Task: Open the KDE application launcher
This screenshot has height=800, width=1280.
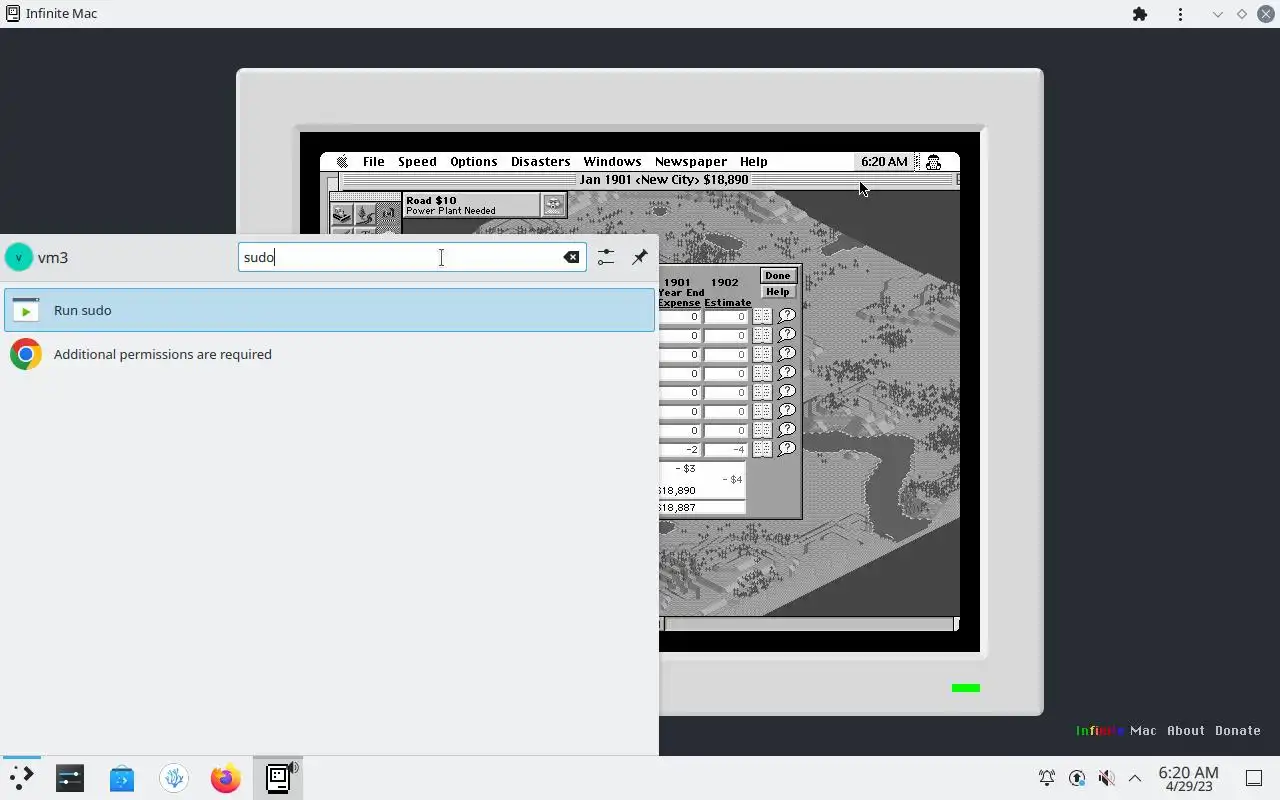Action: coord(21,778)
